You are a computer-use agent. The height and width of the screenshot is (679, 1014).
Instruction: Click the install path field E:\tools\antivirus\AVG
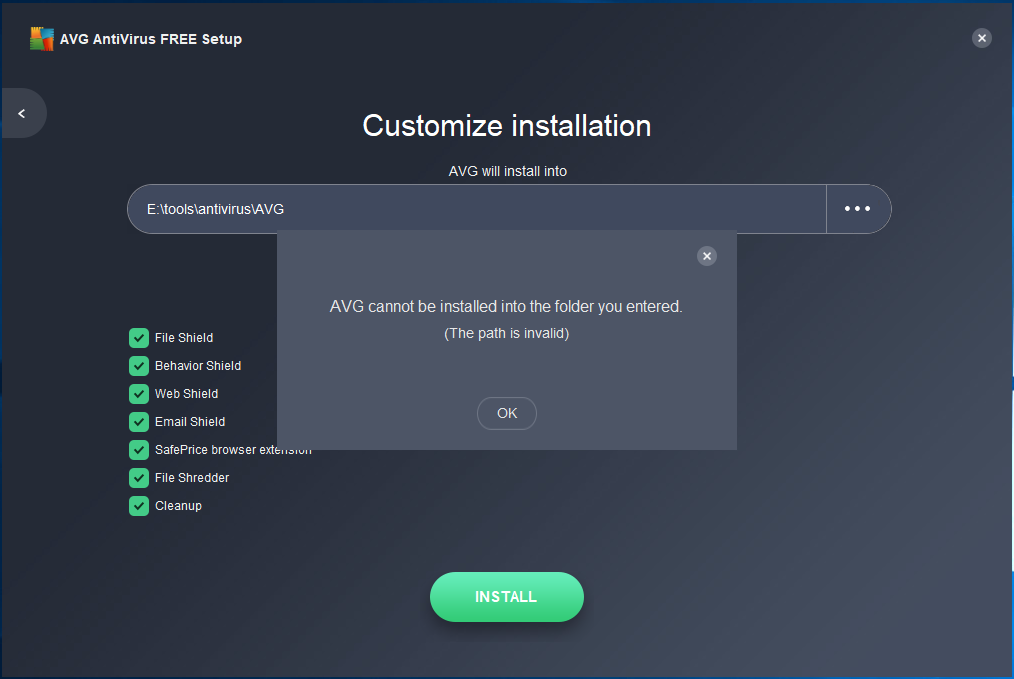[x=477, y=209]
